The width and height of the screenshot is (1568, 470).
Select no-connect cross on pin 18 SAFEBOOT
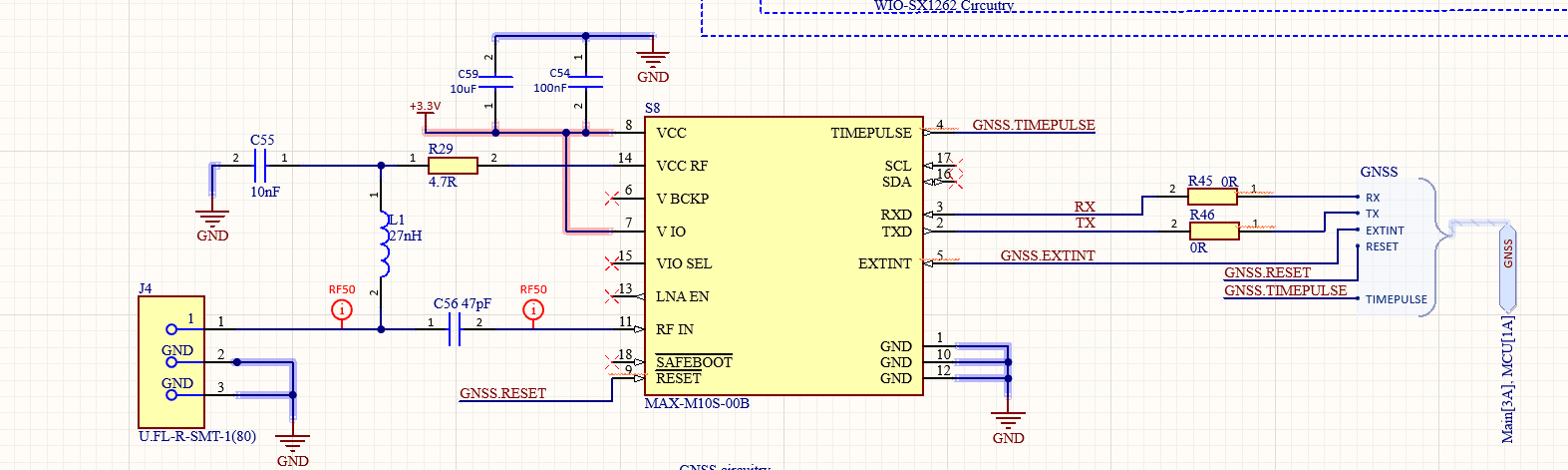click(612, 361)
